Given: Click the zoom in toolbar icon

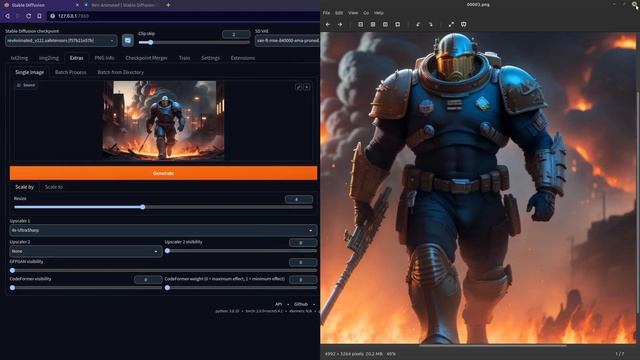Looking at the screenshot, I should [360, 24].
